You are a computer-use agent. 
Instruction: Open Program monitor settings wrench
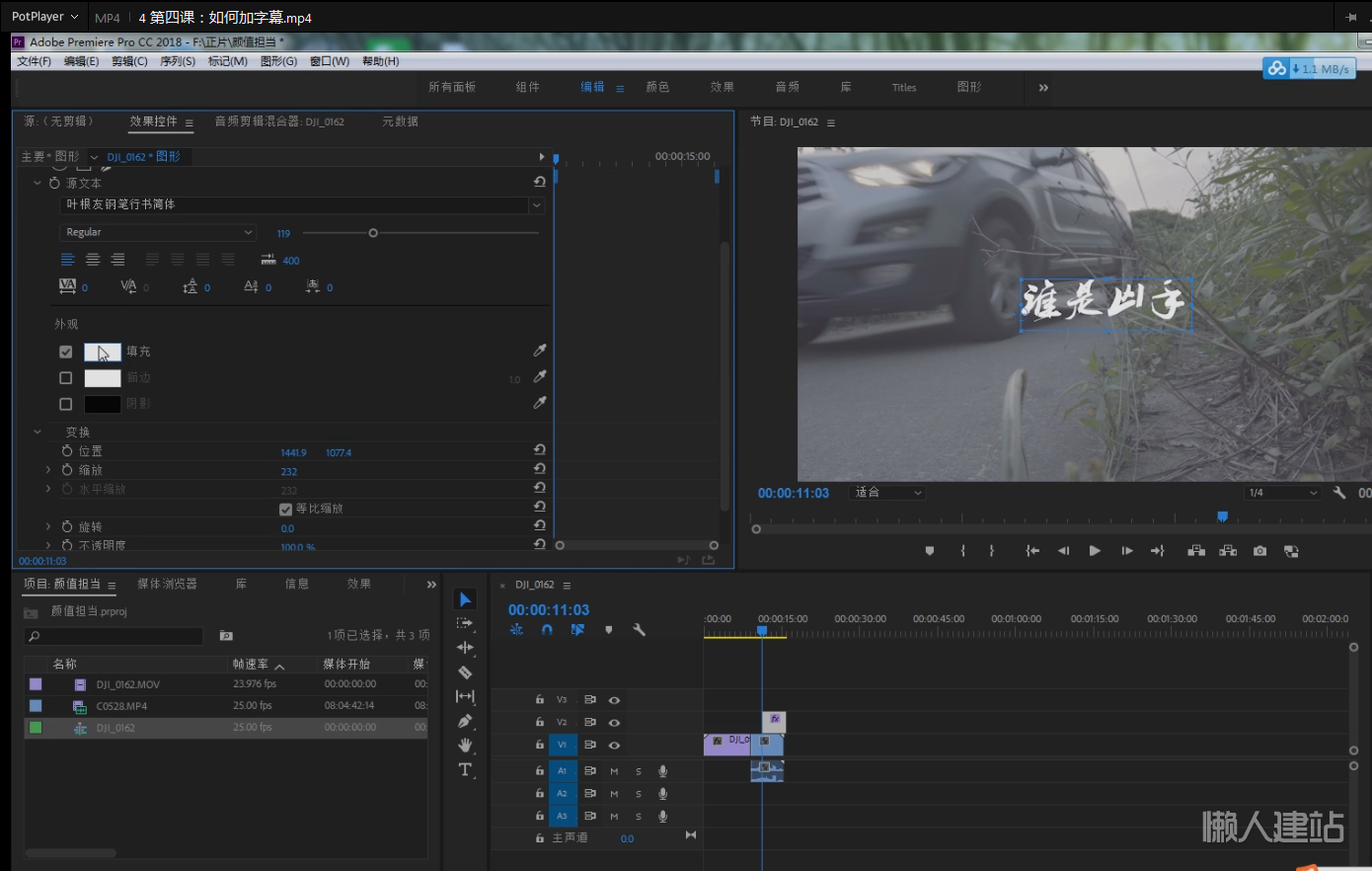click(x=1339, y=493)
